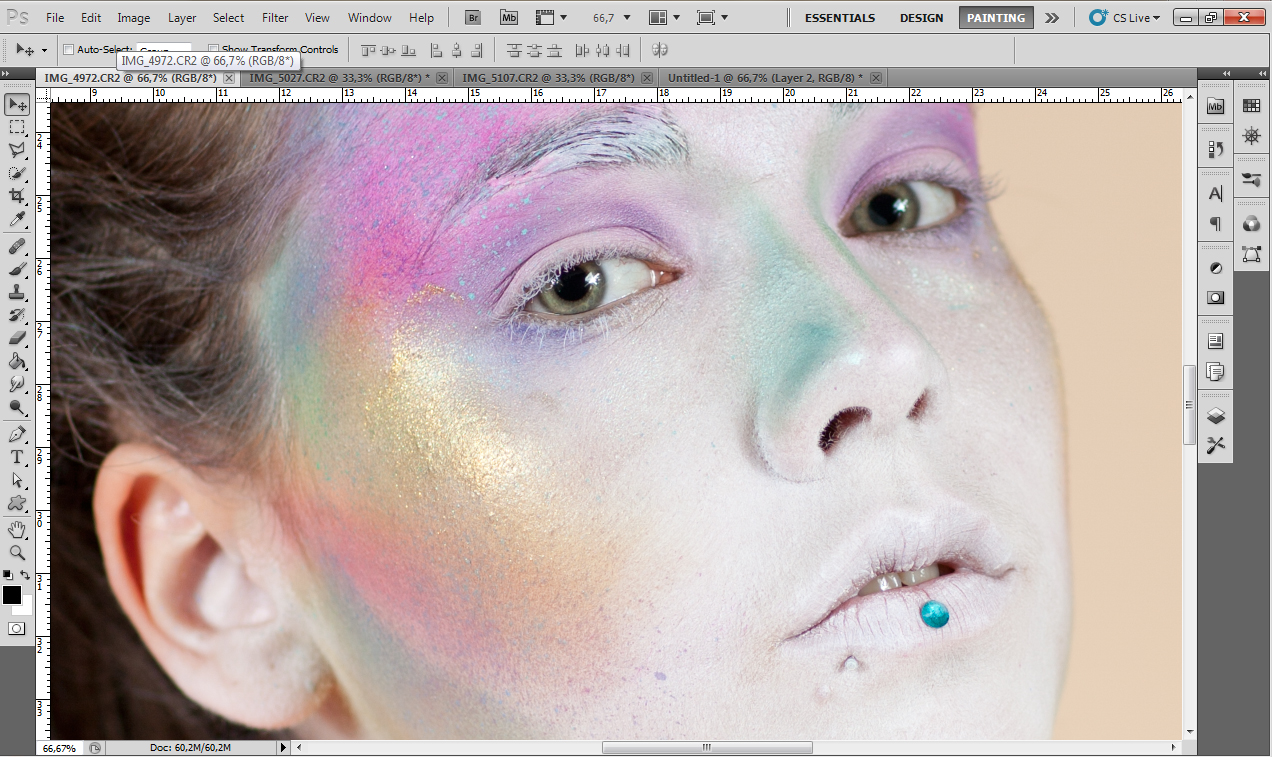Image resolution: width=1272 pixels, height=757 pixels.
Task: Select the Pen tool
Action: pyautogui.click(x=17, y=434)
